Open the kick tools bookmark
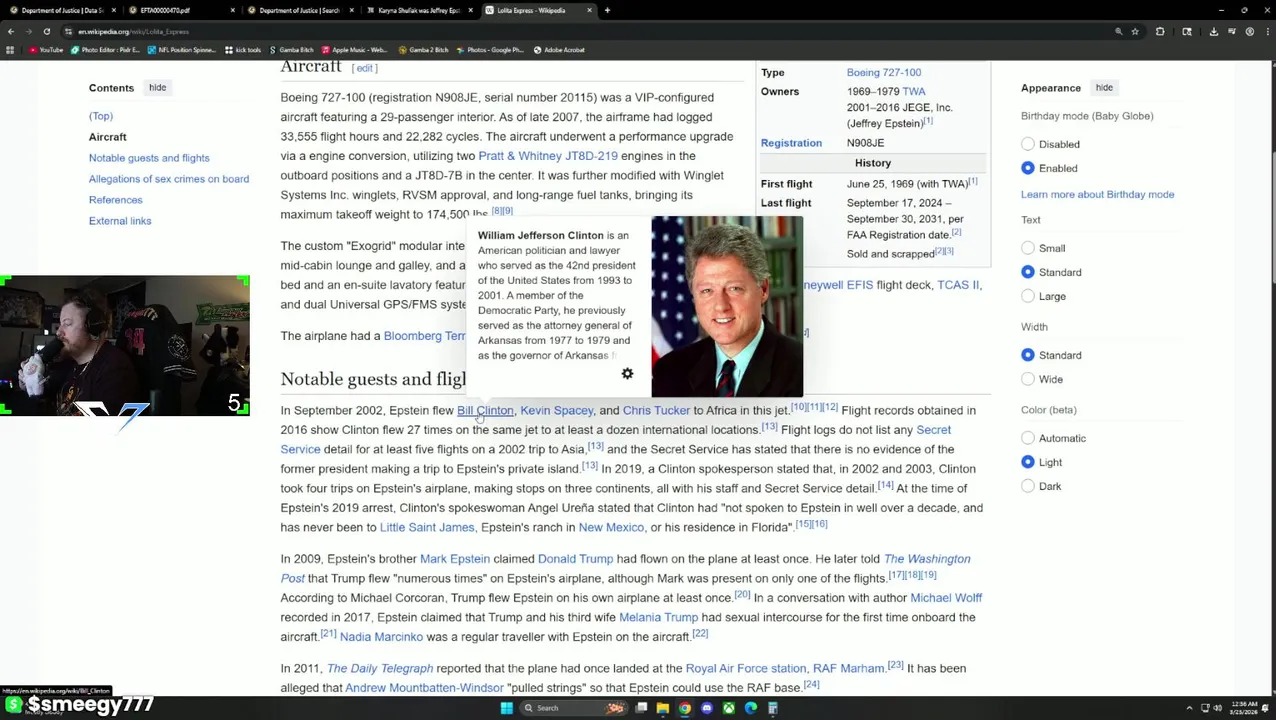Screen dimensions: 1276x720 (243, 50)
